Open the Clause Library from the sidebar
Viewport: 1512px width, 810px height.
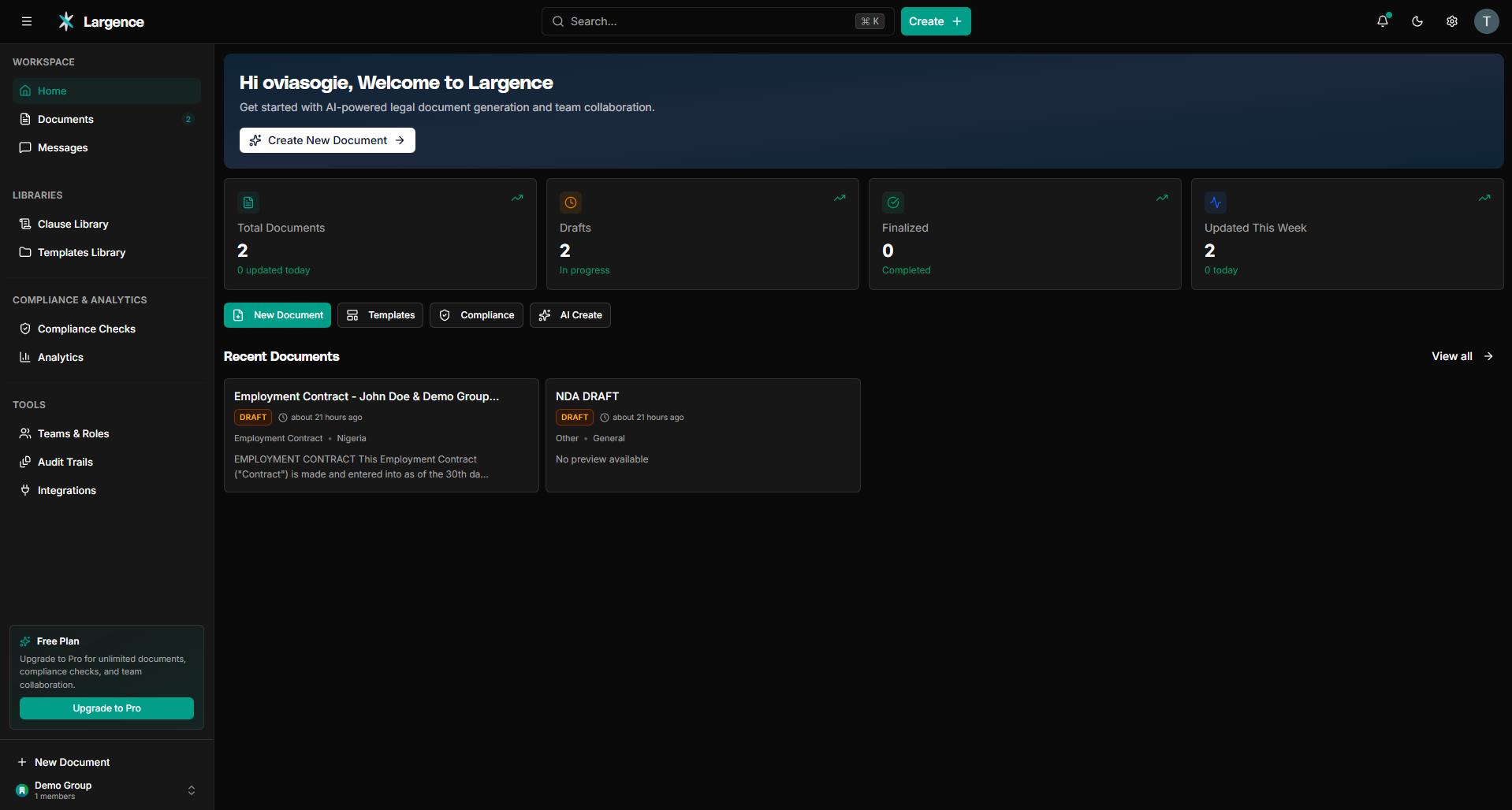tap(73, 224)
